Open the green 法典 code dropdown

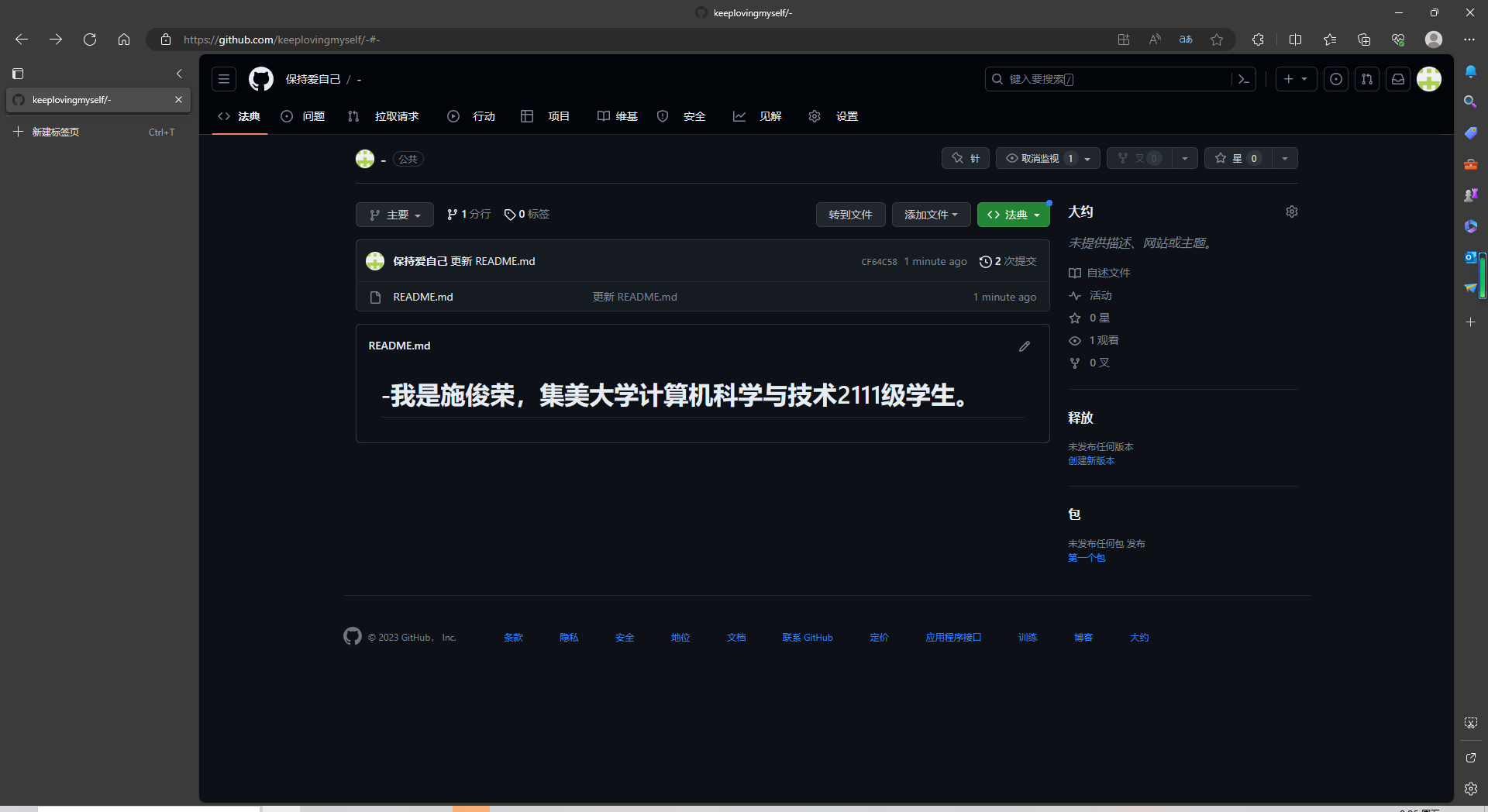pyautogui.click(x=1013, y=215)
